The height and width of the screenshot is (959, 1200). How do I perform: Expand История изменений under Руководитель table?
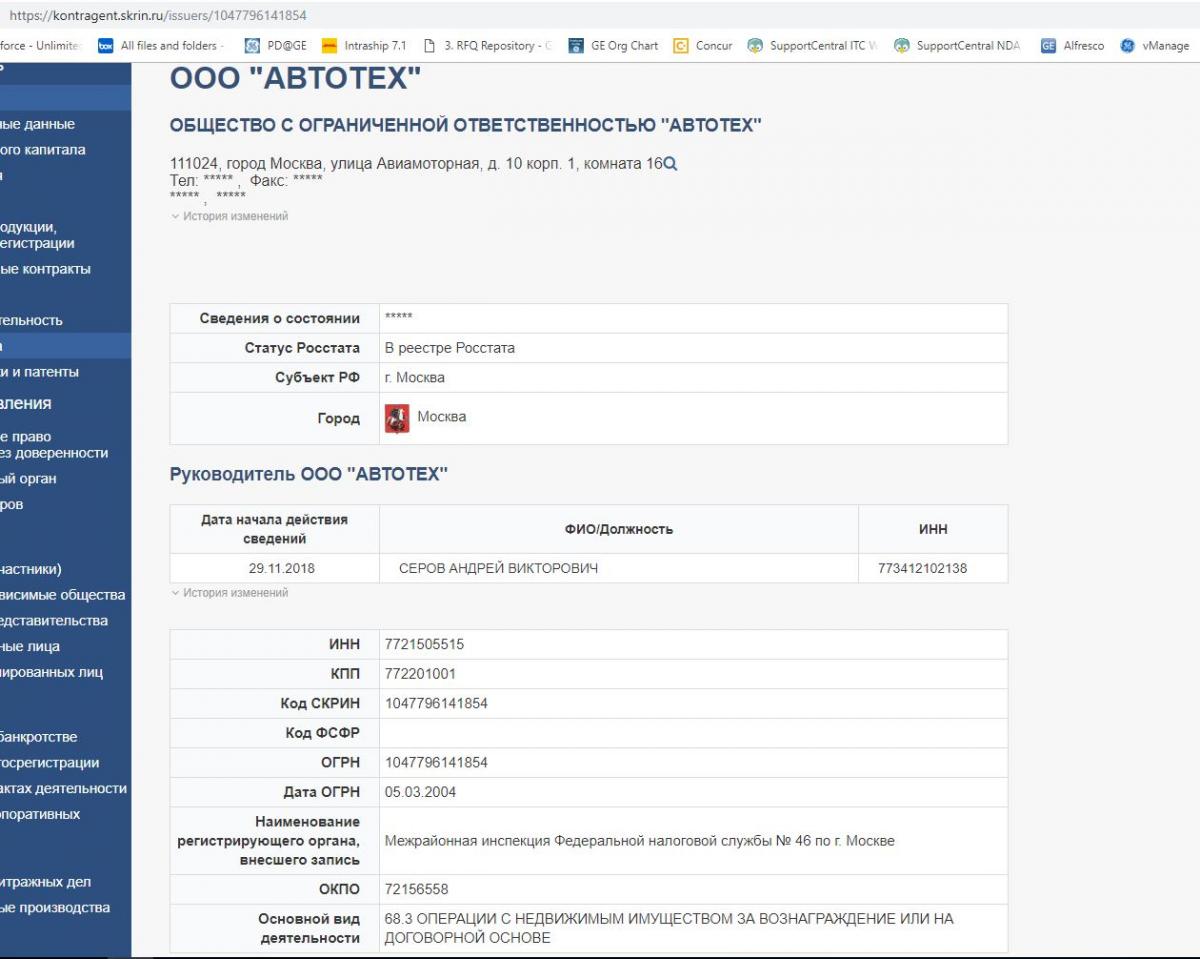point(229,593)
